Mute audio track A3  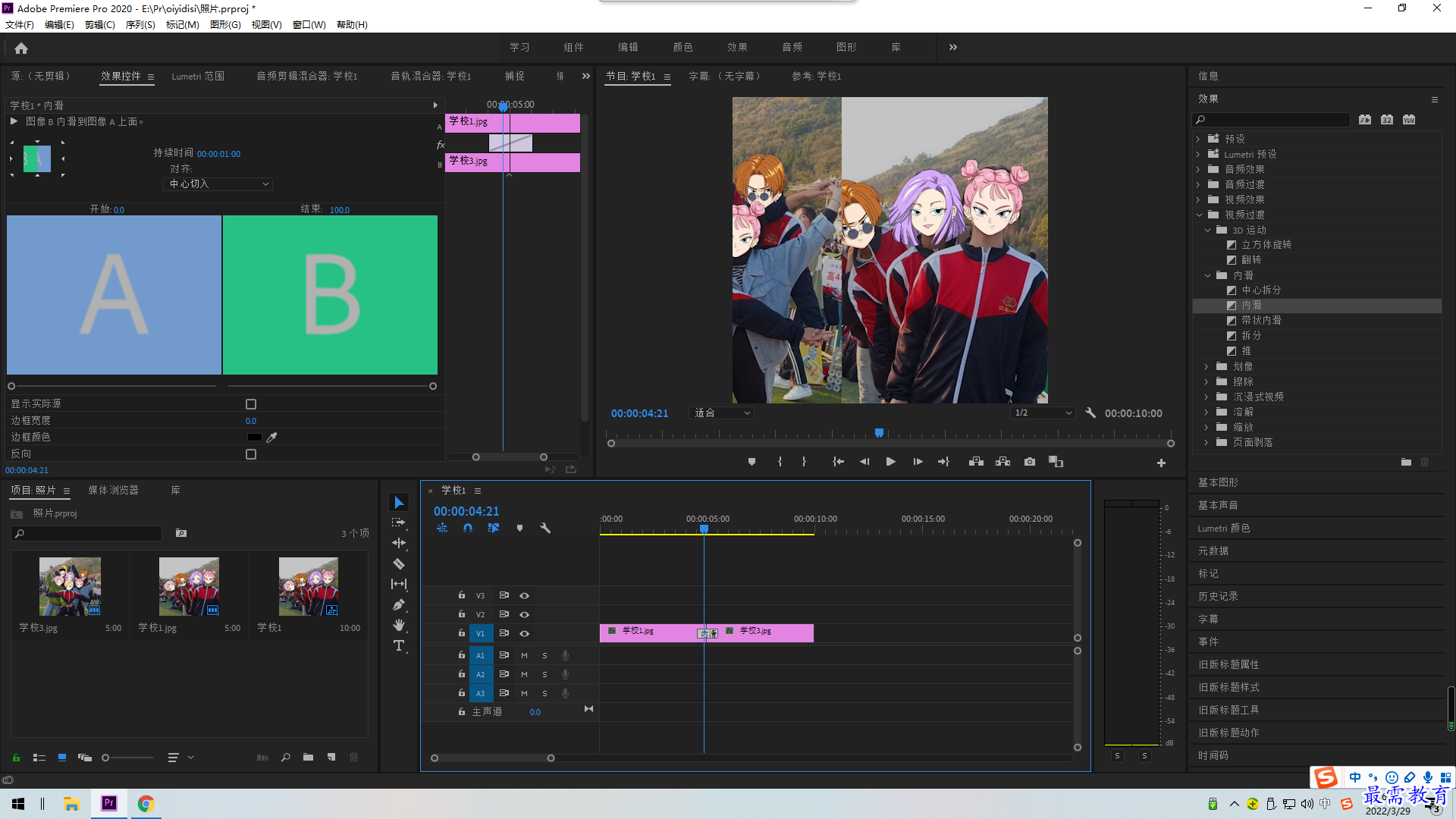[x=524, y=693]
